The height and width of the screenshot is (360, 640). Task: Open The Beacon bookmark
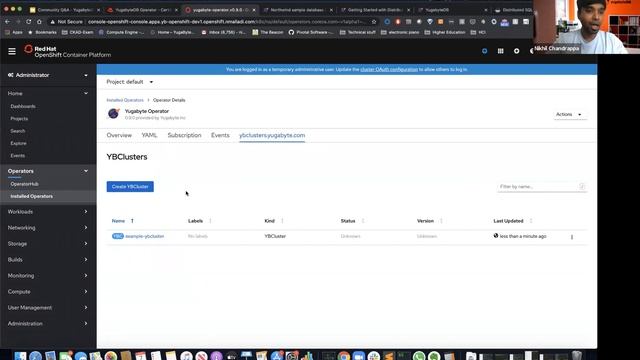(x=267, y=32)
